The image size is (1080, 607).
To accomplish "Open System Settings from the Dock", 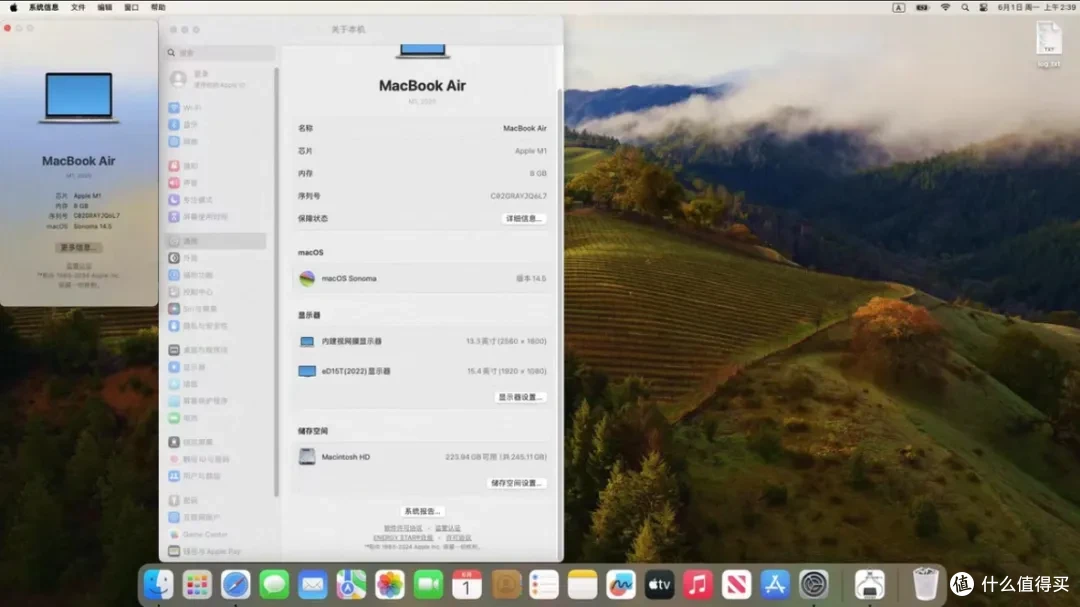I will coord(813,585).
